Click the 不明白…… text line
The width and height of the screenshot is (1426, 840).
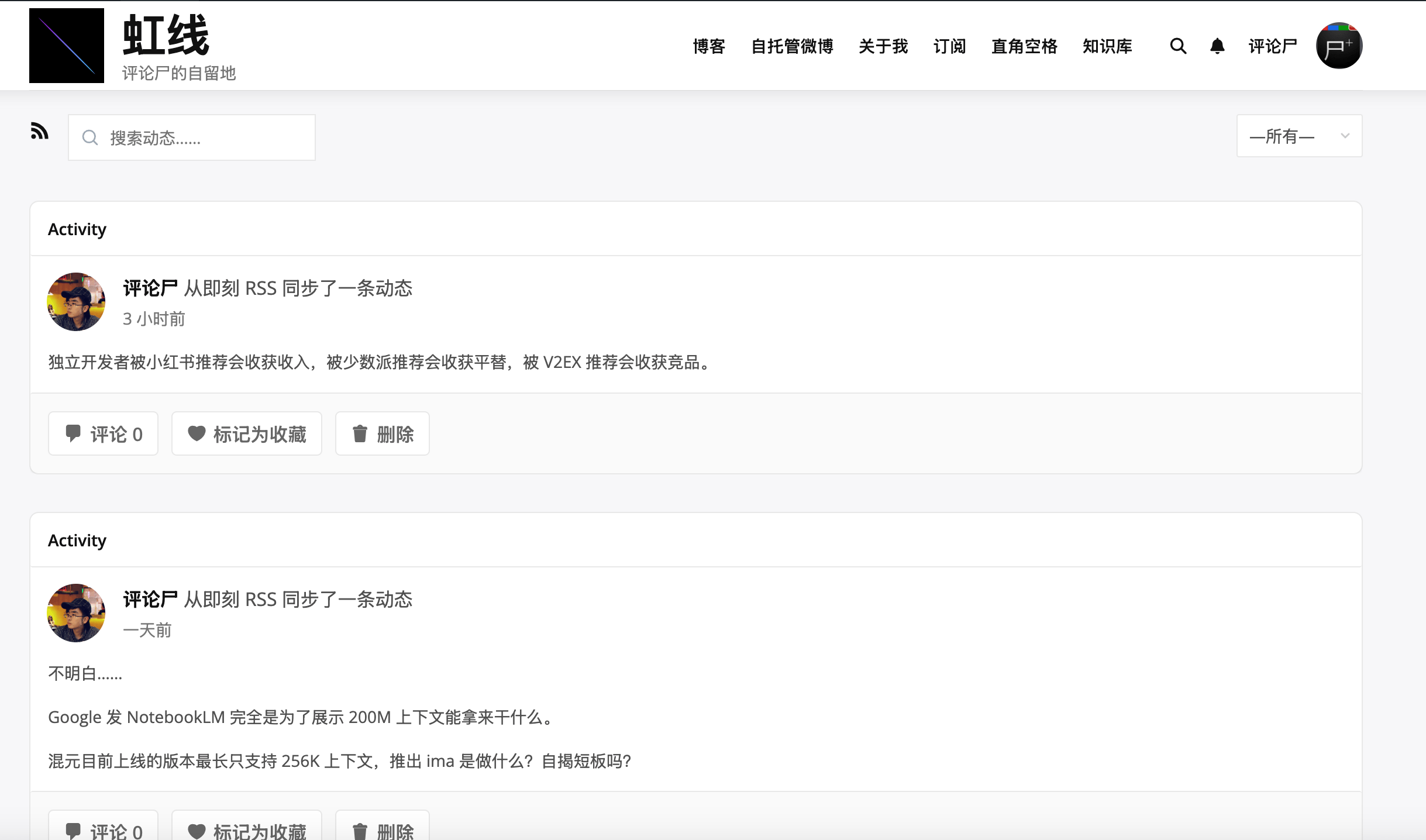point(85,673)
